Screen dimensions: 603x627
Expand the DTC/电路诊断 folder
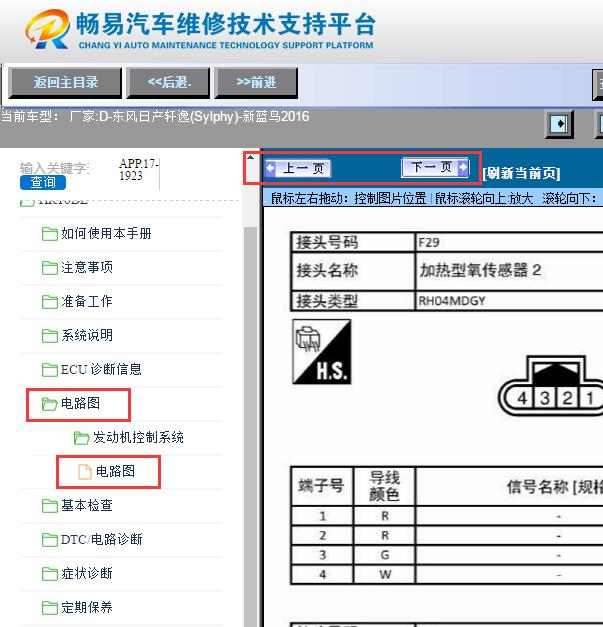pyautogui.click(x=92, y=539)
